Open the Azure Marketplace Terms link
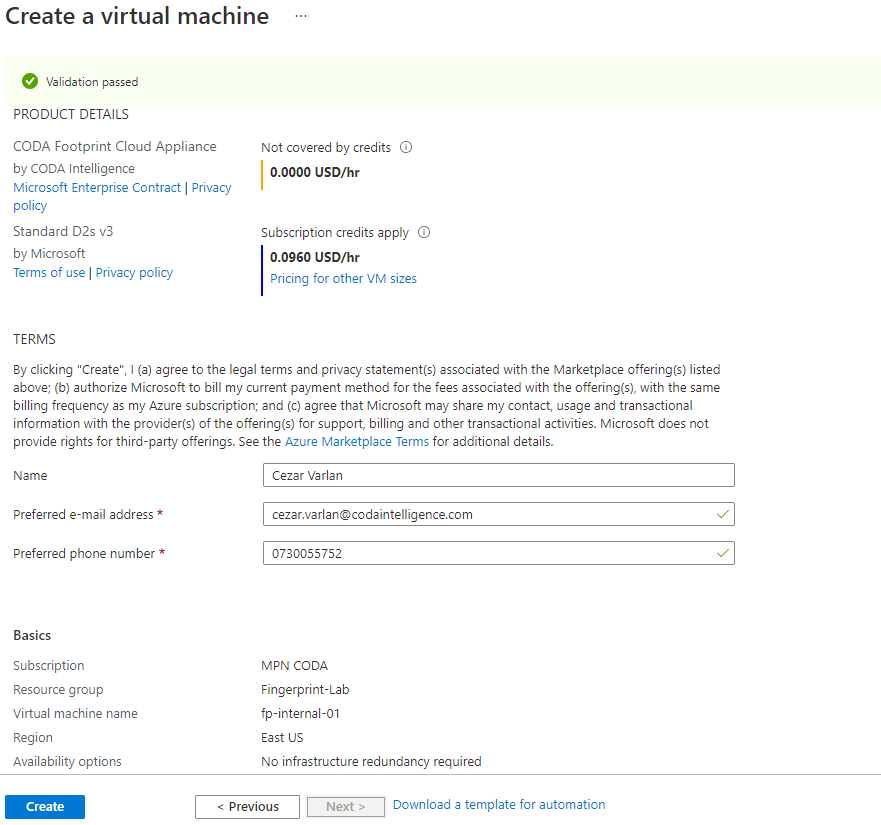881x825 pixels. 357,442
